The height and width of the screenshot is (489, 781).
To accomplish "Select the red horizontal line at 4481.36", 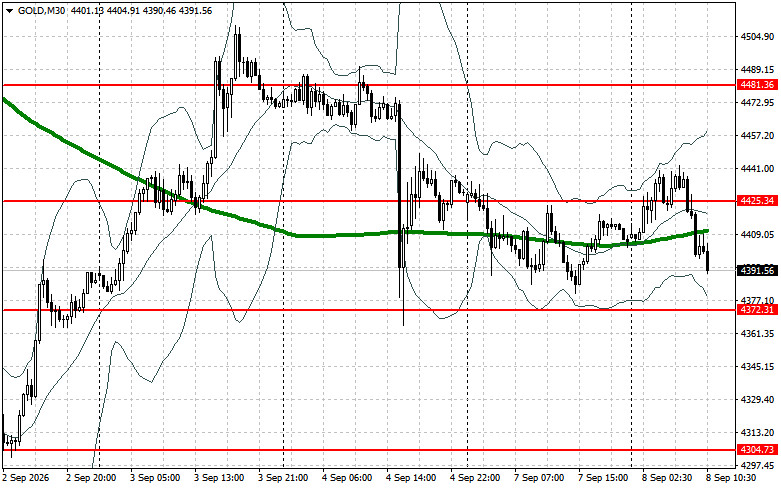I will coord(369,85).
